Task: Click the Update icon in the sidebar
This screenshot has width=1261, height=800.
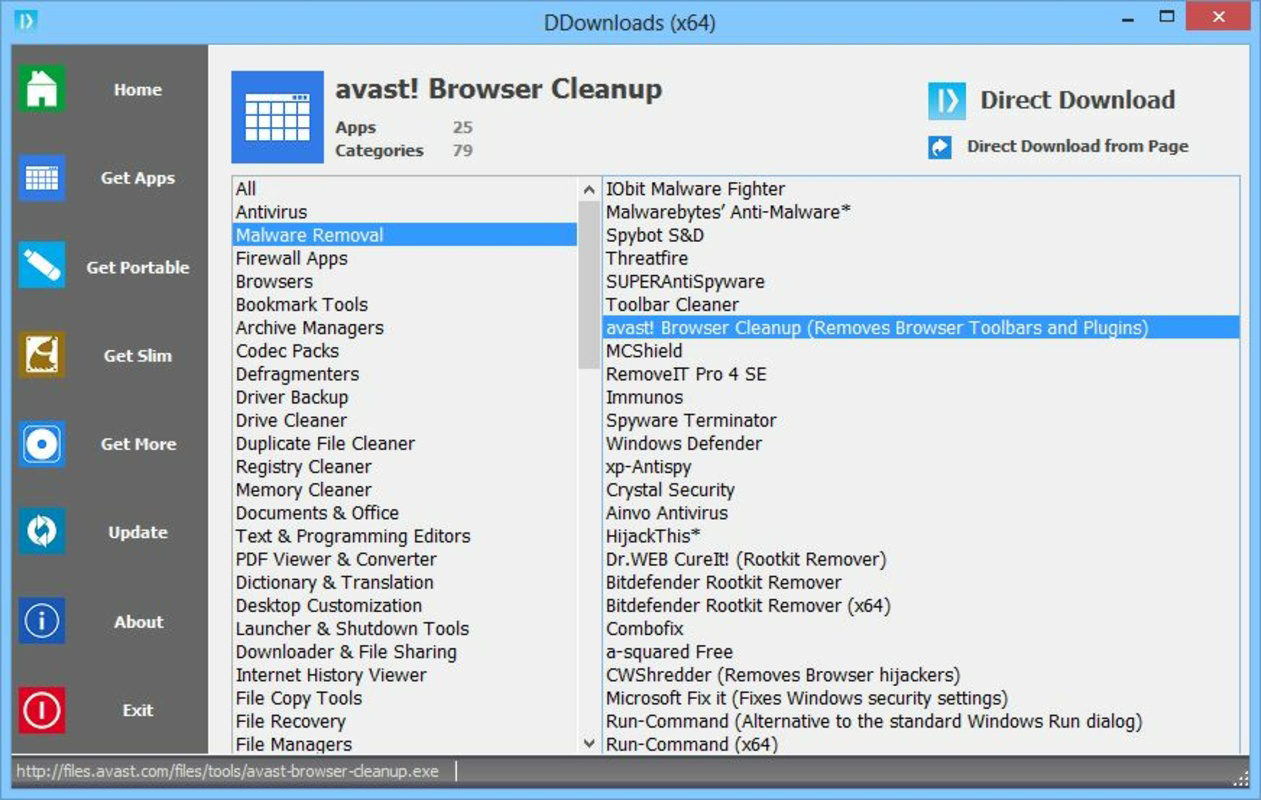Action: pos(41,532)
